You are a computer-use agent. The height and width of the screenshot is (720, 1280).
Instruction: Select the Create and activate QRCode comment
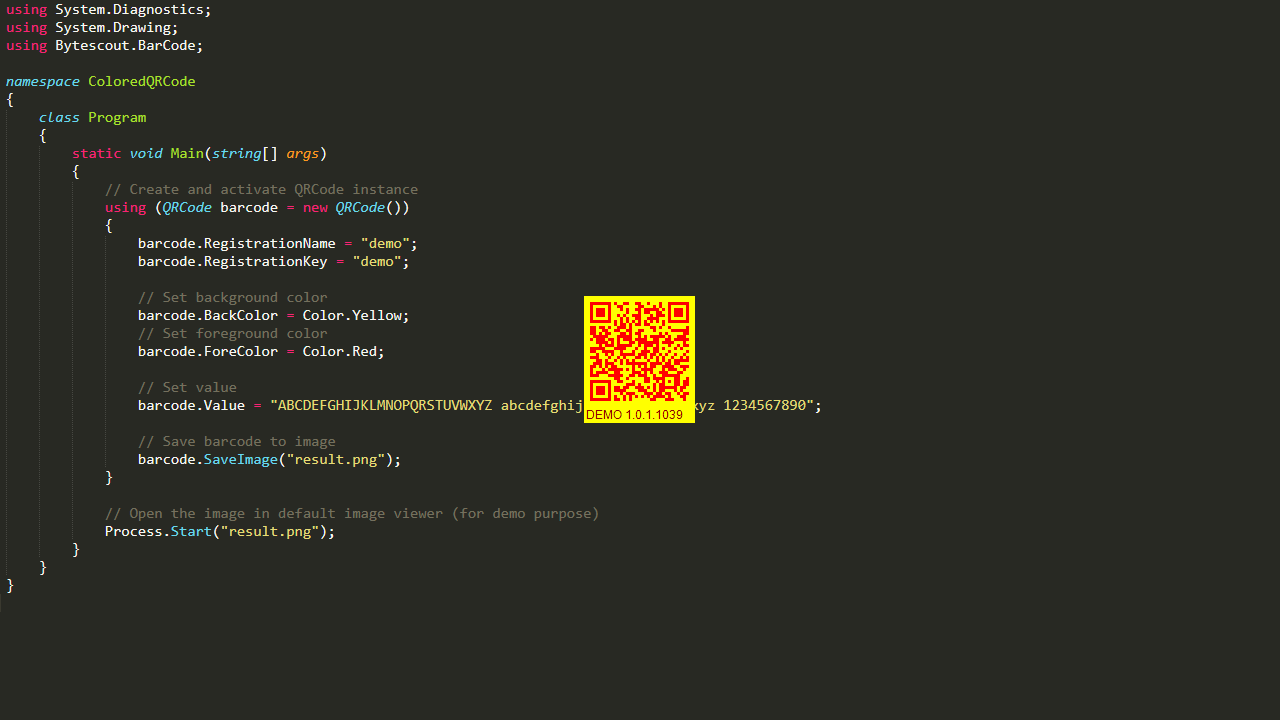(261, 189)
